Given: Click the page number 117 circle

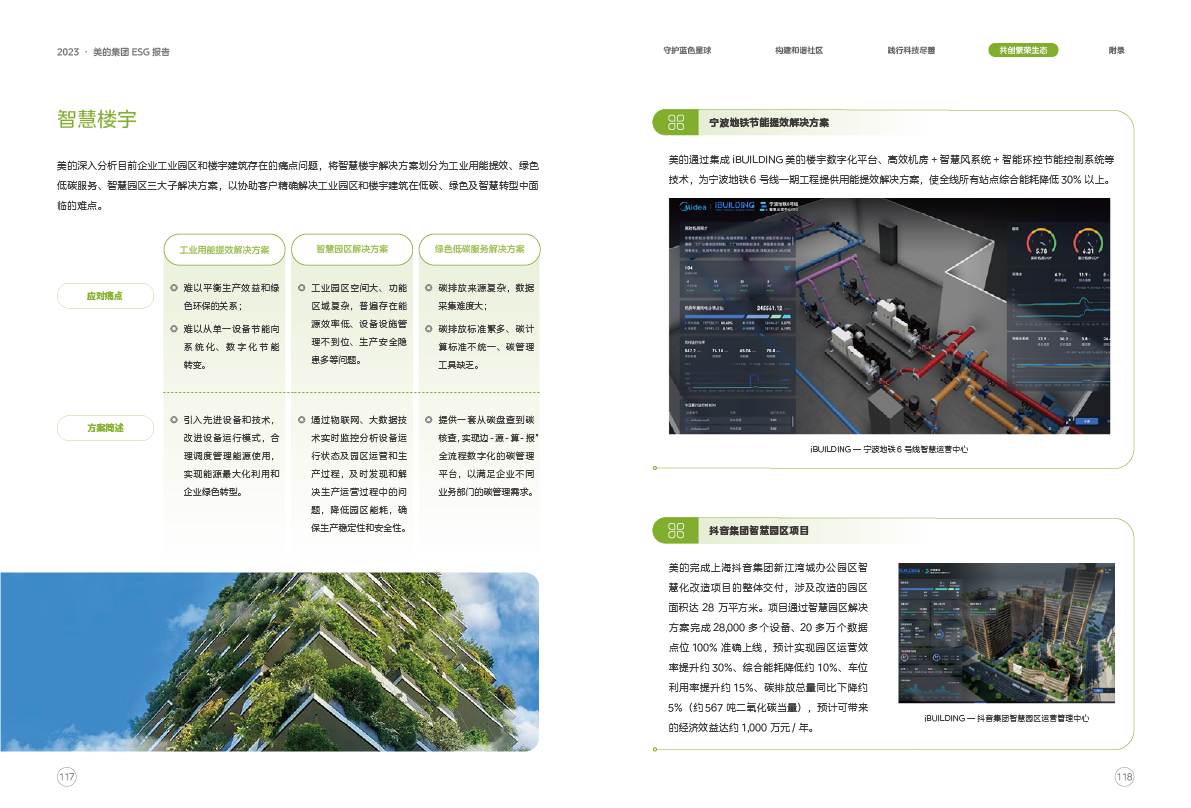Looking at the screenshot, I should pos(67,777).
